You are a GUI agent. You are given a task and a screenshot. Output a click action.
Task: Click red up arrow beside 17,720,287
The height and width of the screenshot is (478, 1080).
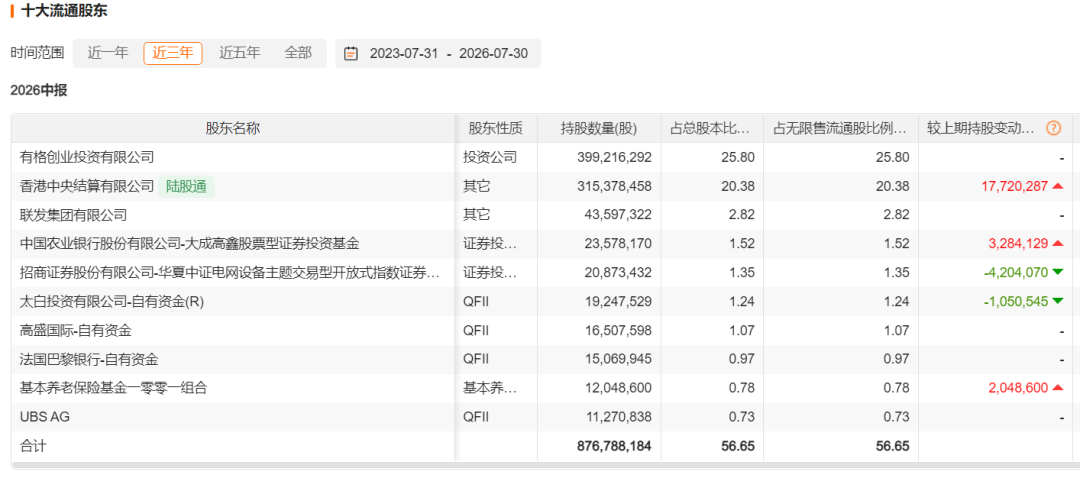click(x=1058, y=186)
